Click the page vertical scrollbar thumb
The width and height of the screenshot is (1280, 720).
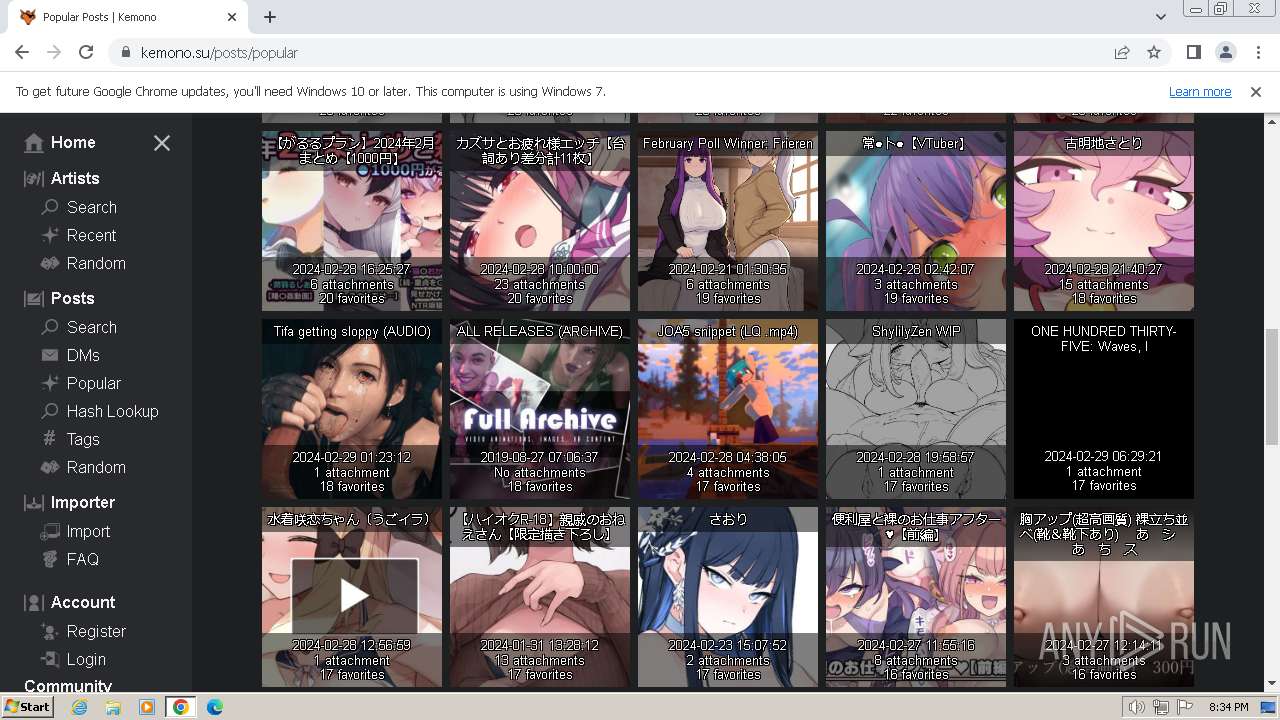click(1272, 385)
